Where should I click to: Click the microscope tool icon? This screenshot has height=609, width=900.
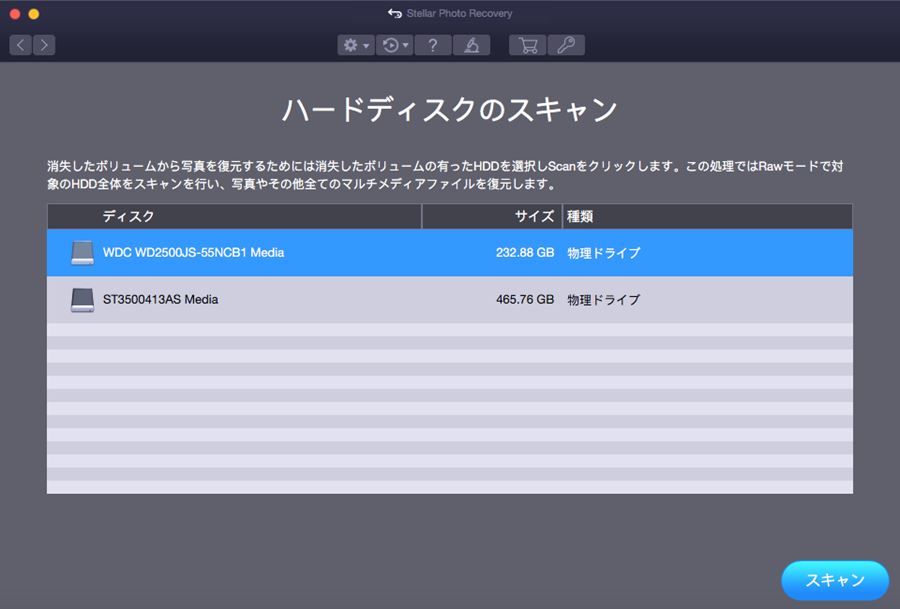(x=471, y=45)
